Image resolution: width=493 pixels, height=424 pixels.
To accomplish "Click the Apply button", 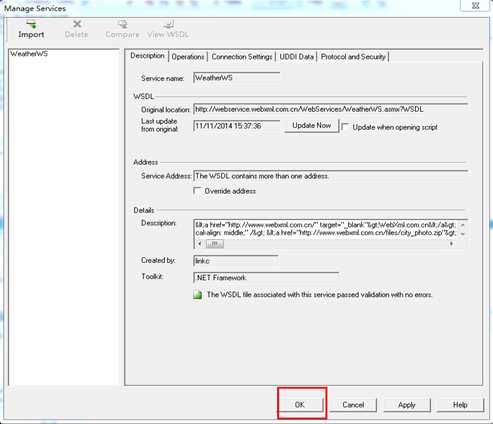I will (x=407, y=405).
